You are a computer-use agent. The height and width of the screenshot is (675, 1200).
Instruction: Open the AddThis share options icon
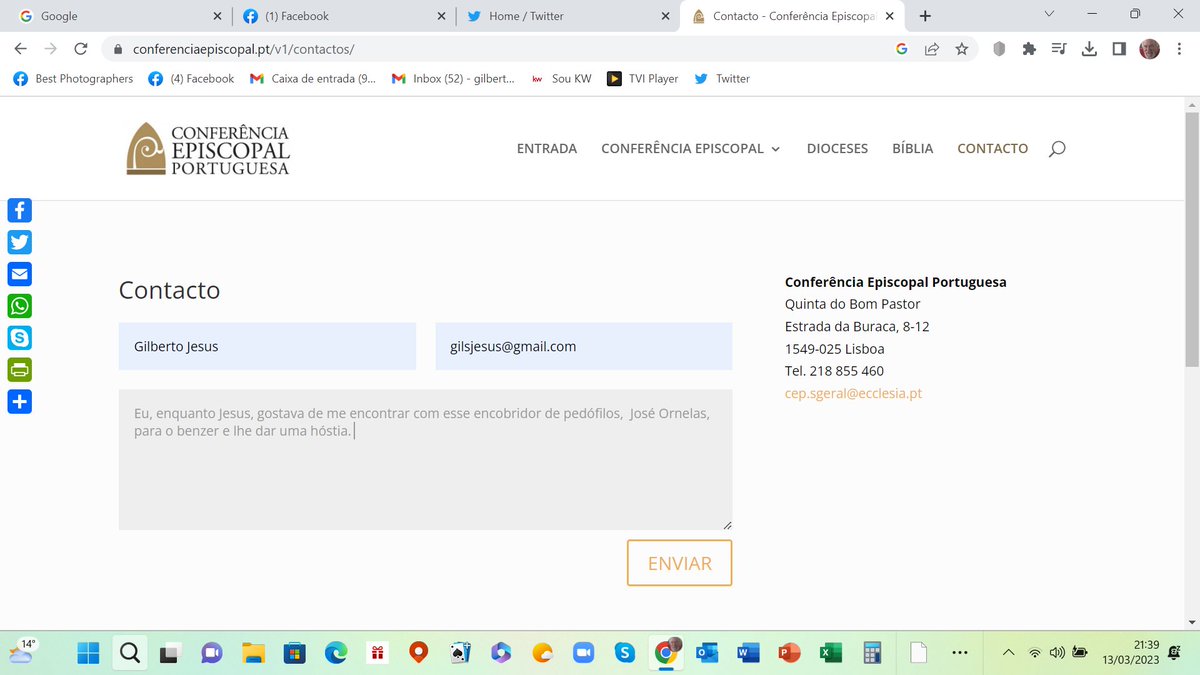pyautogui.click(x=19, y=402)
